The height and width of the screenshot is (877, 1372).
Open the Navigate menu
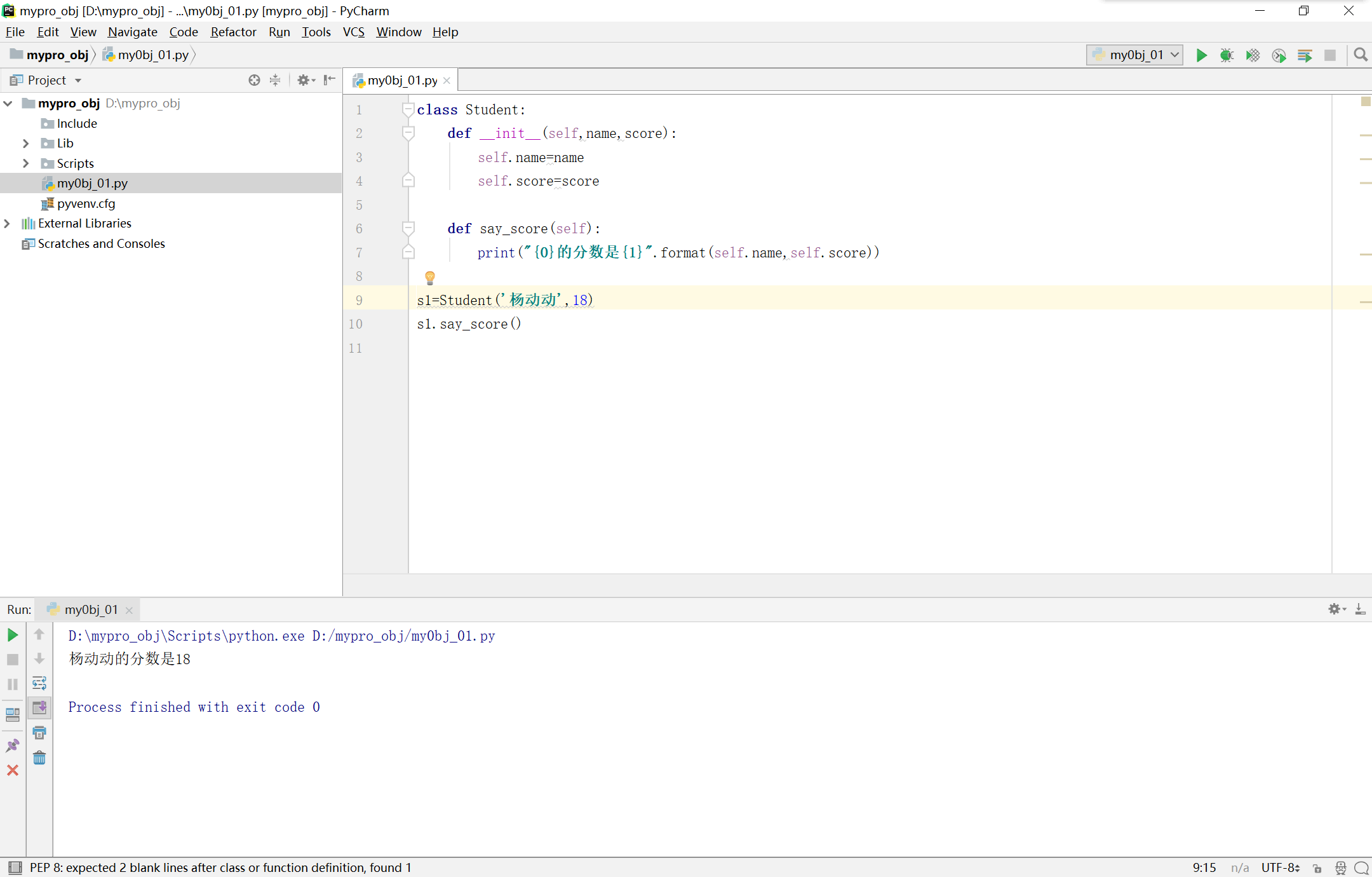(132, 32)
